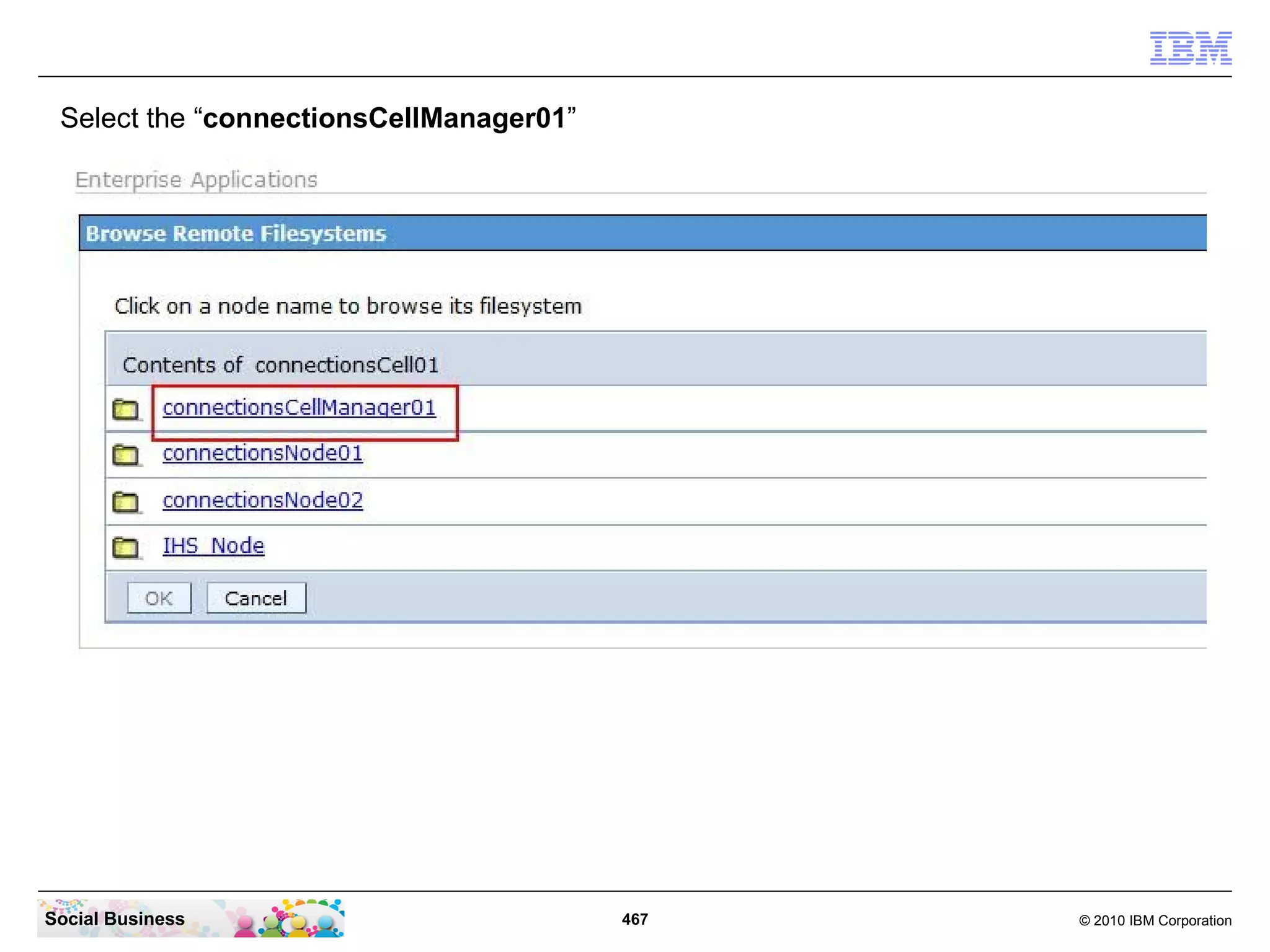Click the folder icon beside connectionsNode01
Viewport: 1270px width, 952px height.
tap(127, 456)
